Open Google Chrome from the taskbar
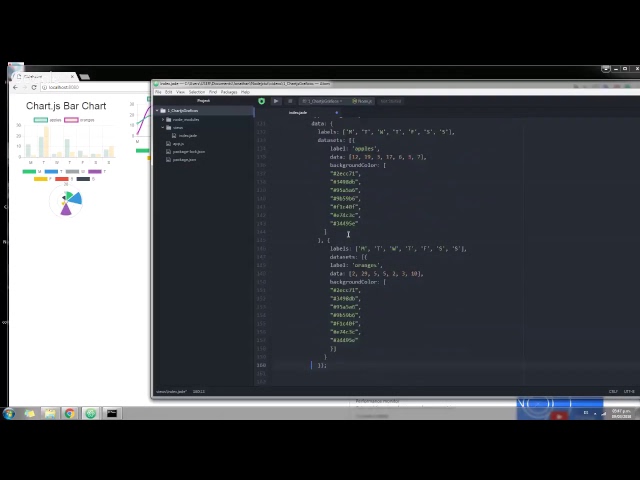The image size is (640, 480). point(70,413)
